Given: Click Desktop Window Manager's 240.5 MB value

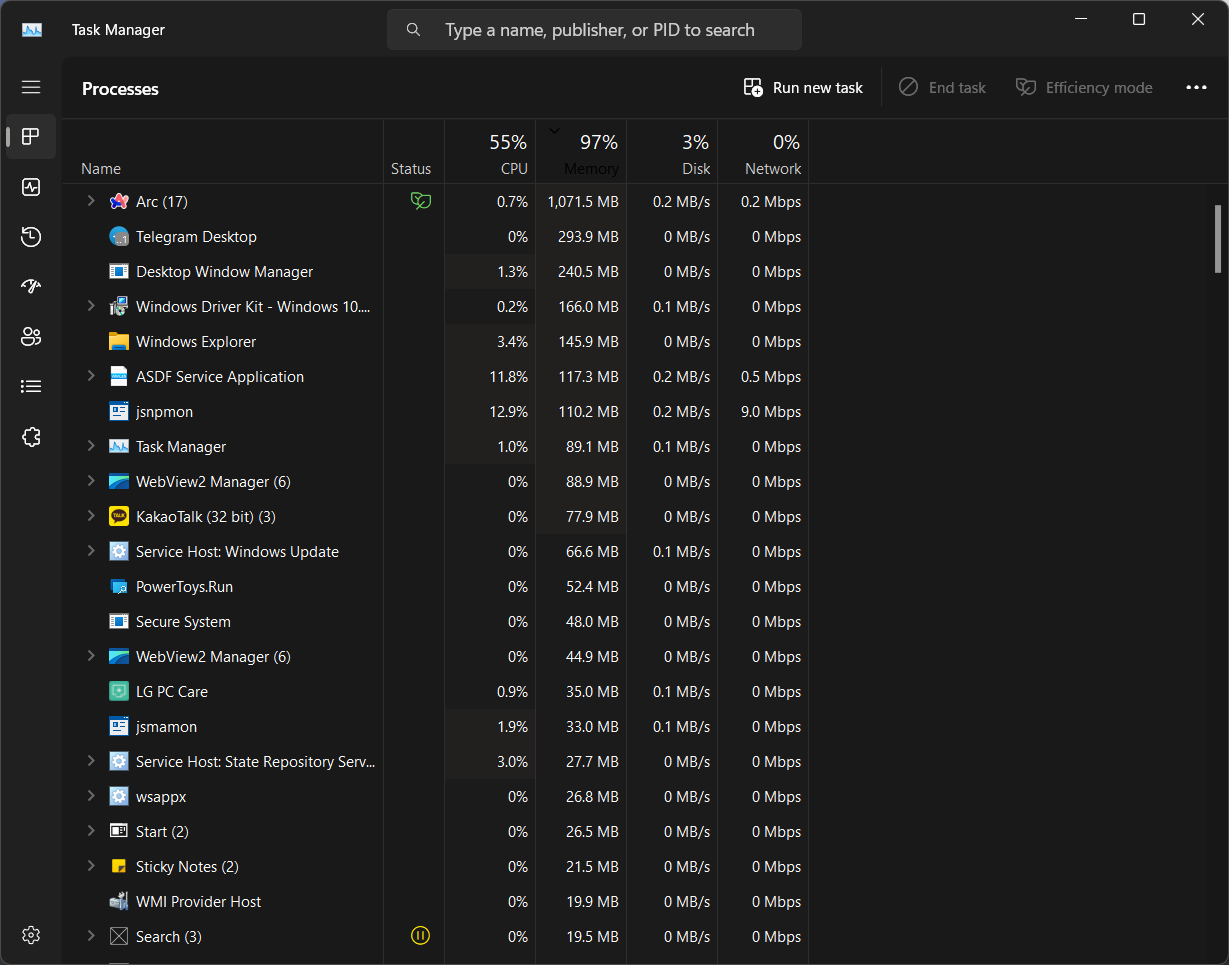Looking at the screenshot, I should click(588, 271).
